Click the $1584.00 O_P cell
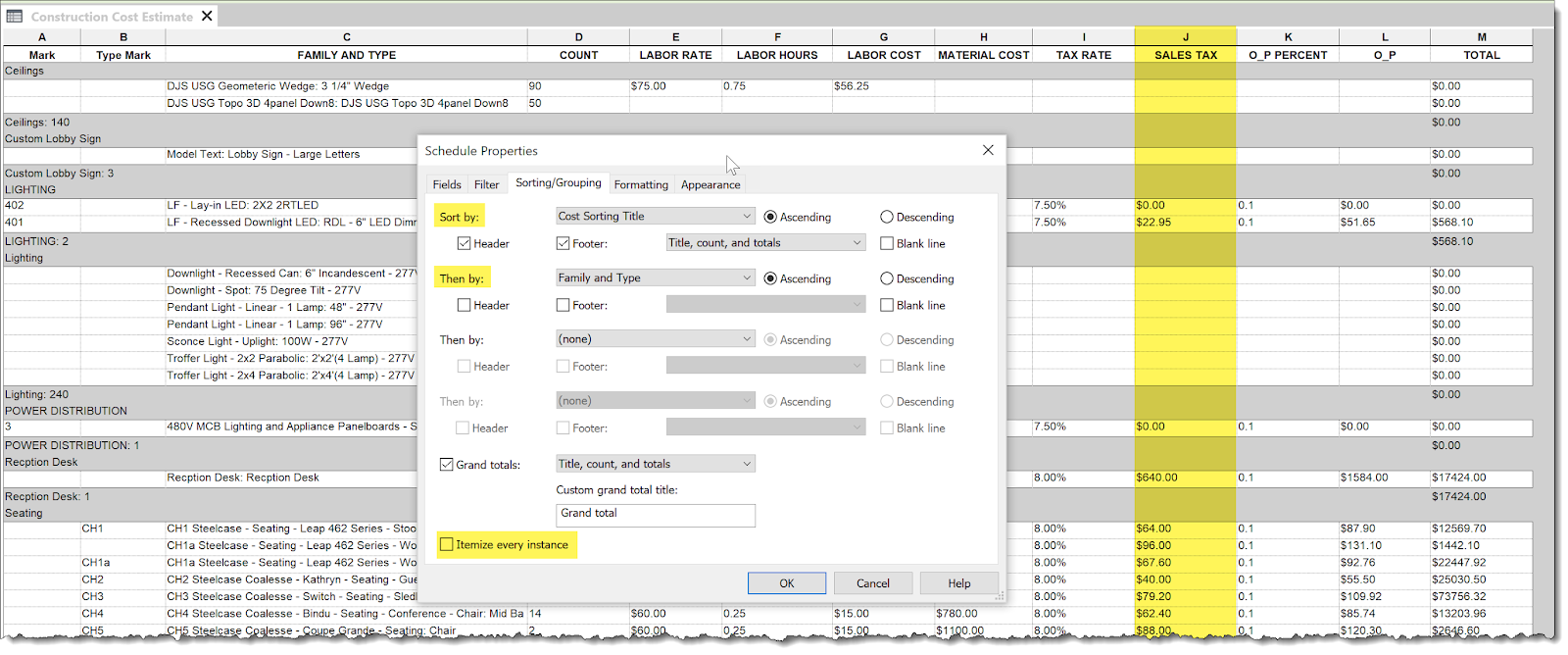 coord(1385,478)
